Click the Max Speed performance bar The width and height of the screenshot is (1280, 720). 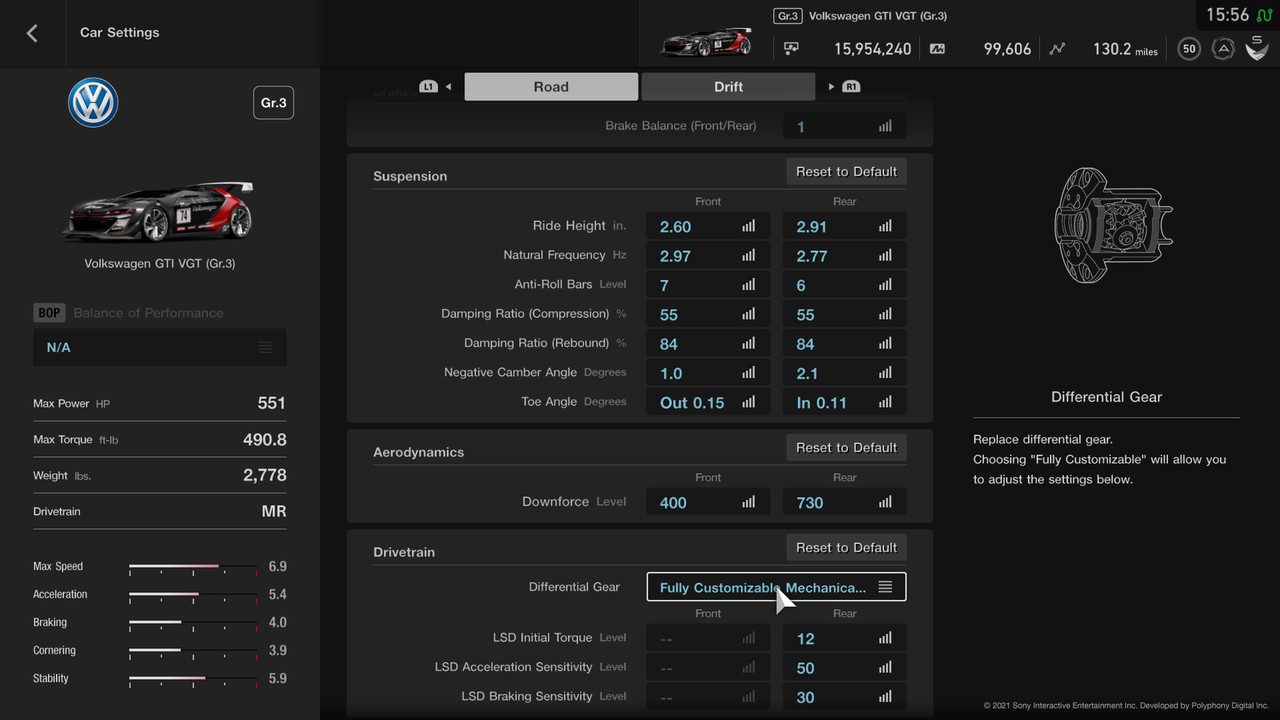[193, 567]
